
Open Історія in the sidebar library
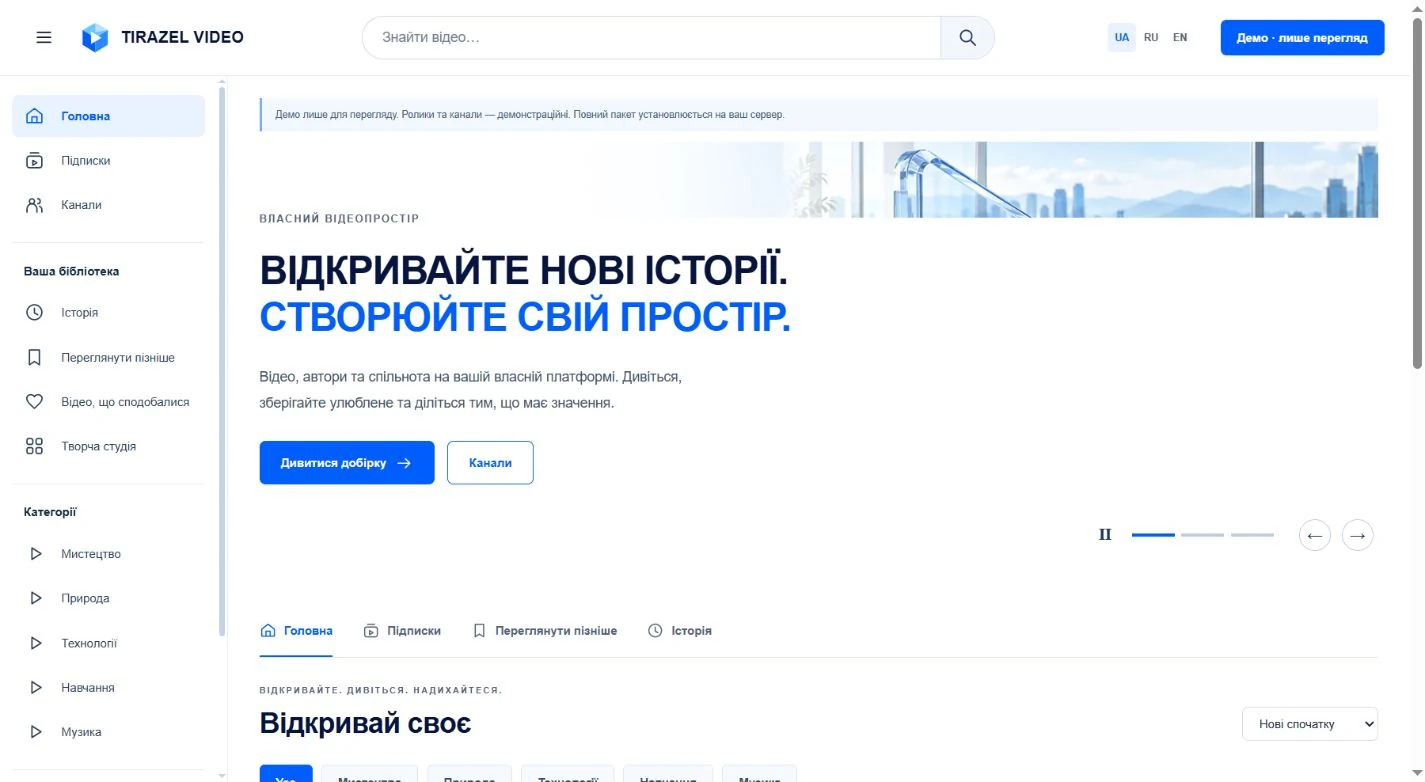(108, 312)
